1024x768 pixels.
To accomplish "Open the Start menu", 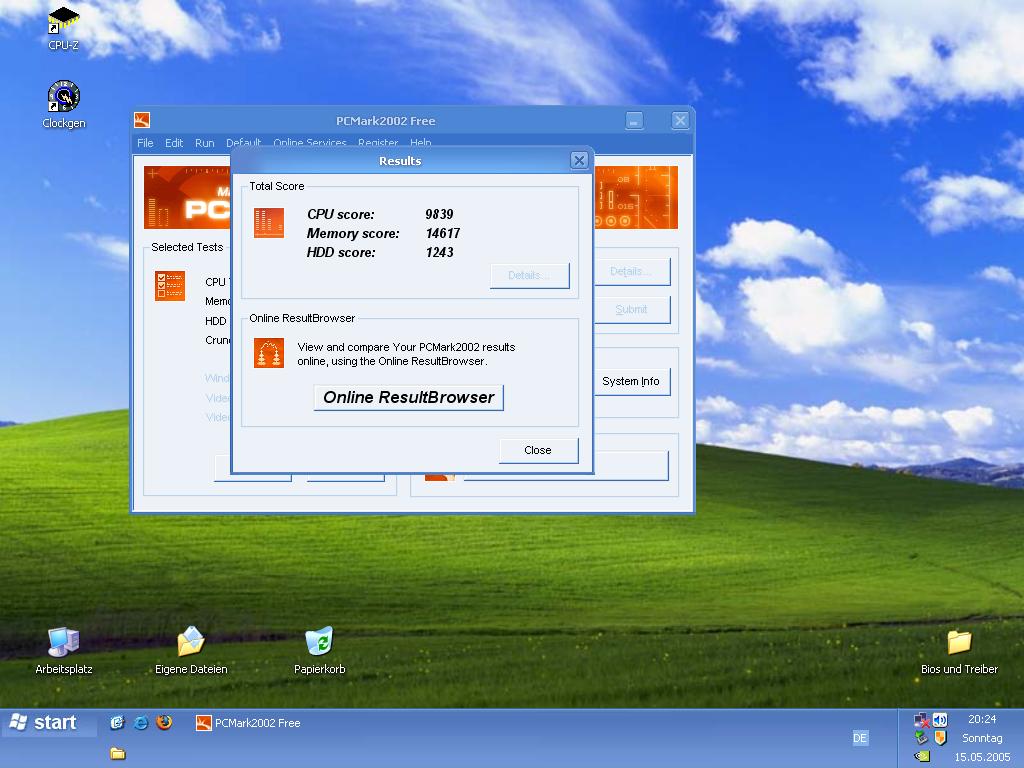I will click(48, 722).
